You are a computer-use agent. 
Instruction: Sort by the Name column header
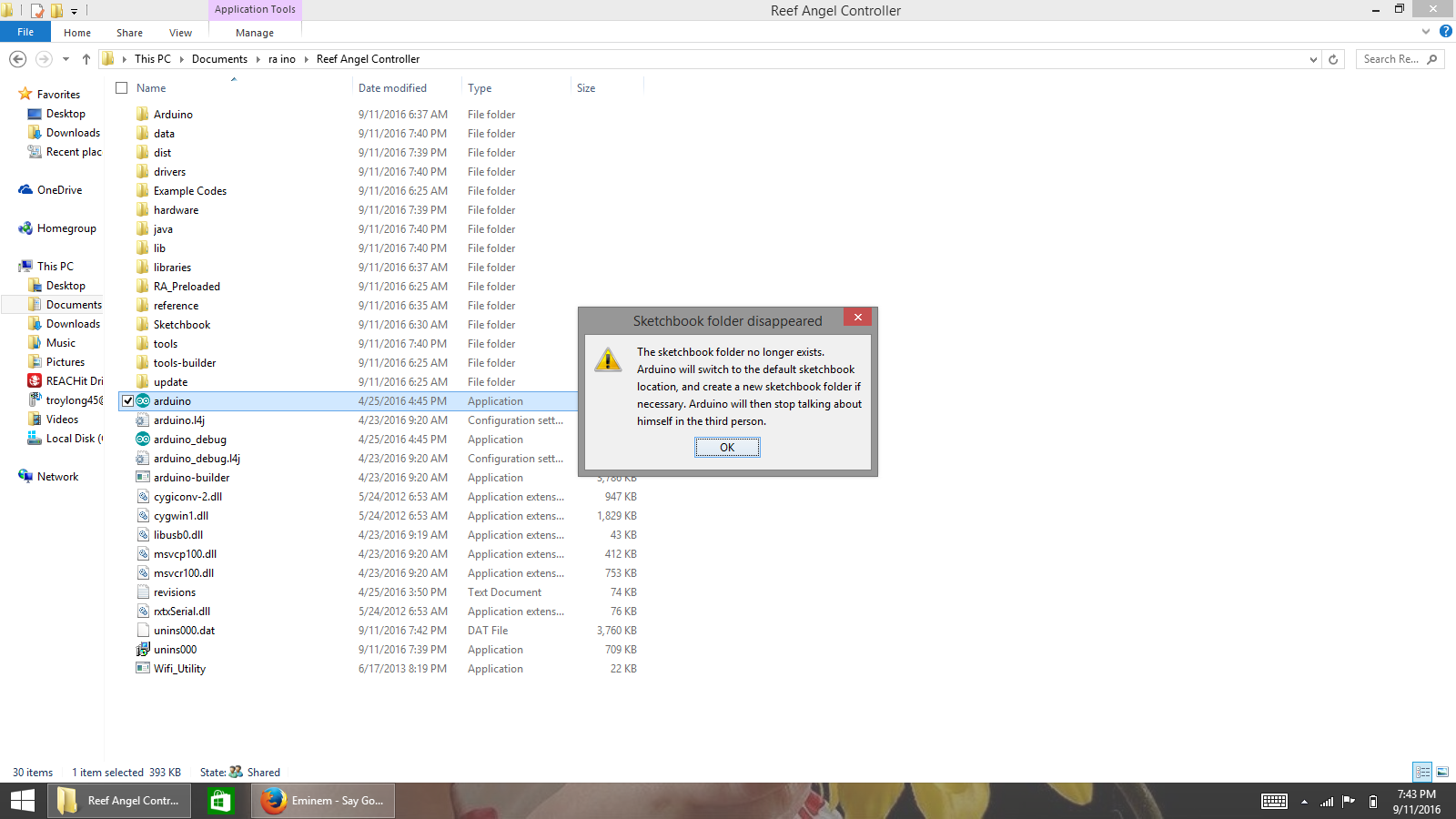(x=151, y=88)
